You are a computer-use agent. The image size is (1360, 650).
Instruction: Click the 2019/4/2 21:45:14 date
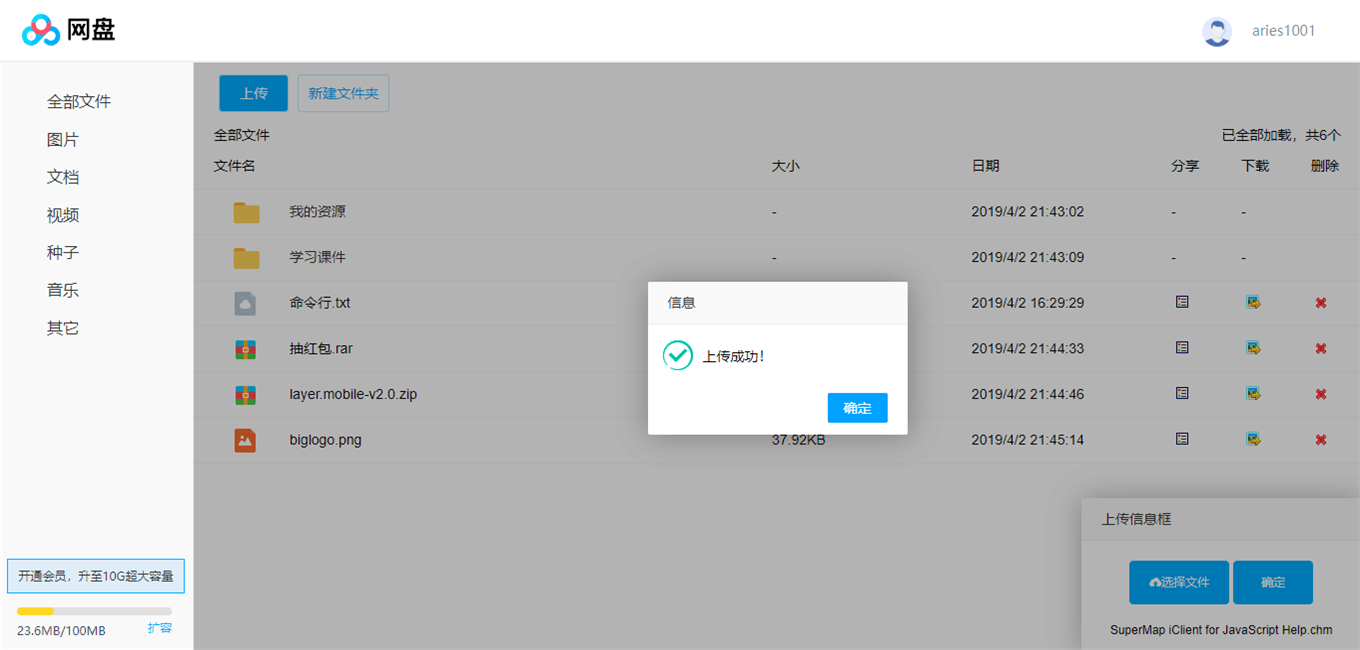coord(1028,440)
